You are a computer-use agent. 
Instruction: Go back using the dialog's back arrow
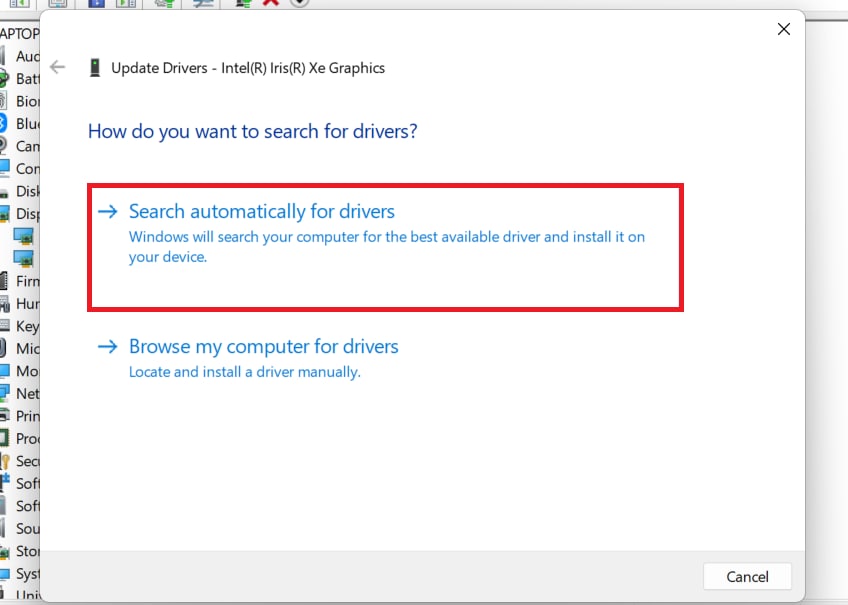point(57,67)
